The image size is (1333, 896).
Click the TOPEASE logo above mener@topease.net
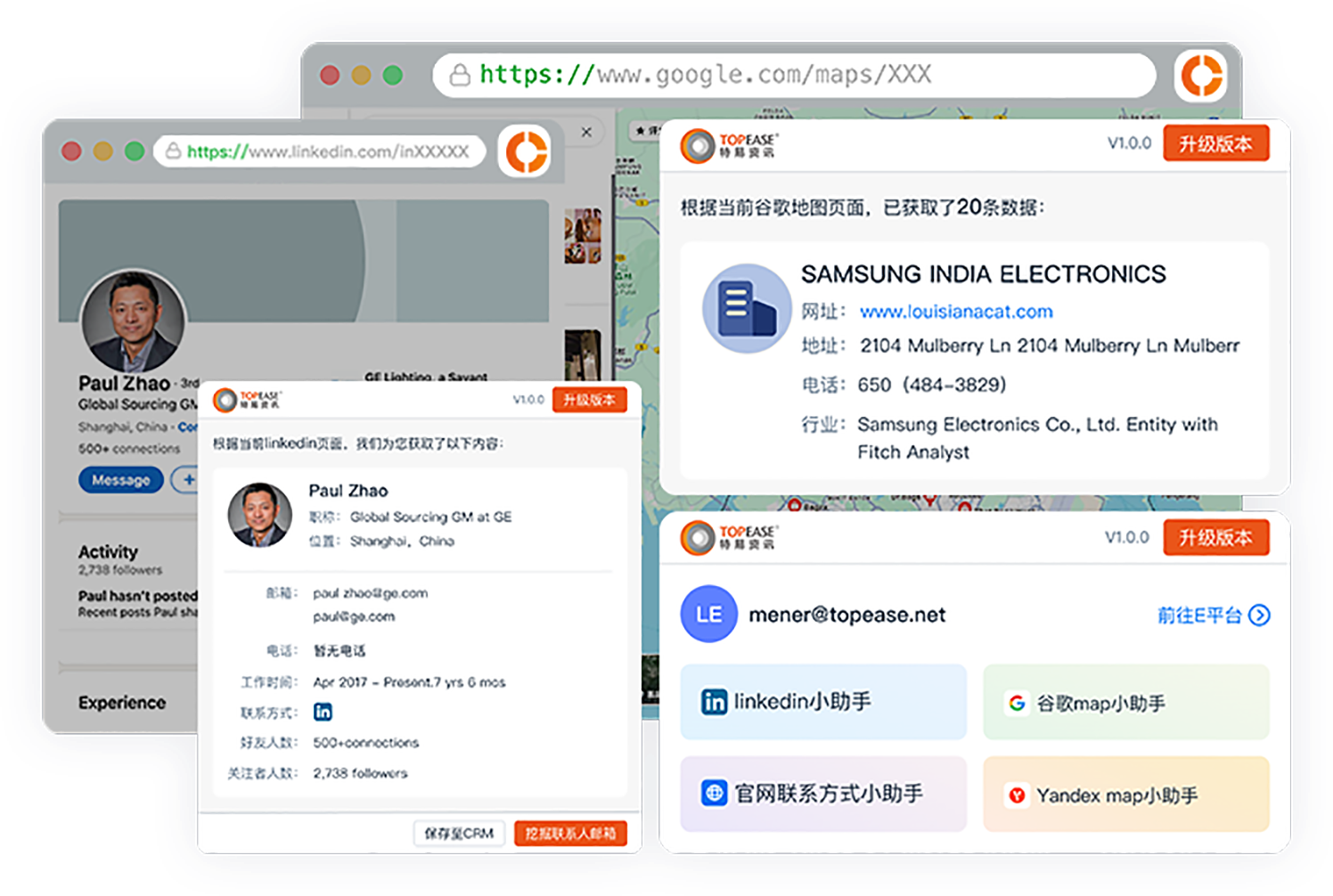tap(729, 538)
